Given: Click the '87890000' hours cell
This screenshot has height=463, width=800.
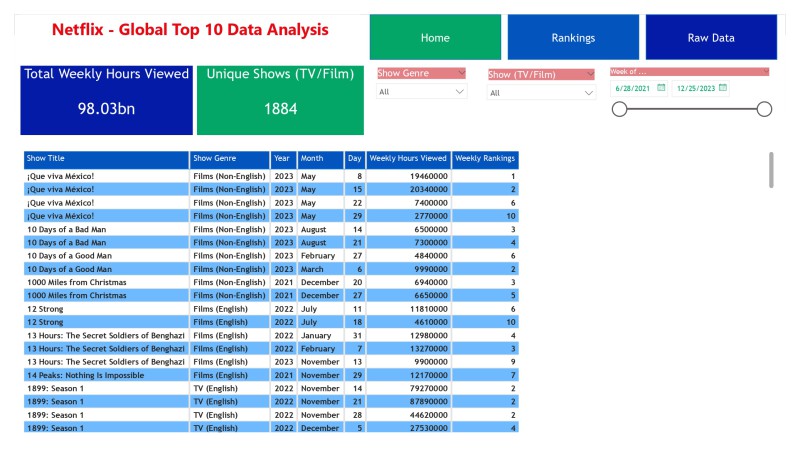Looking at the screenshot, I should 429,402.
